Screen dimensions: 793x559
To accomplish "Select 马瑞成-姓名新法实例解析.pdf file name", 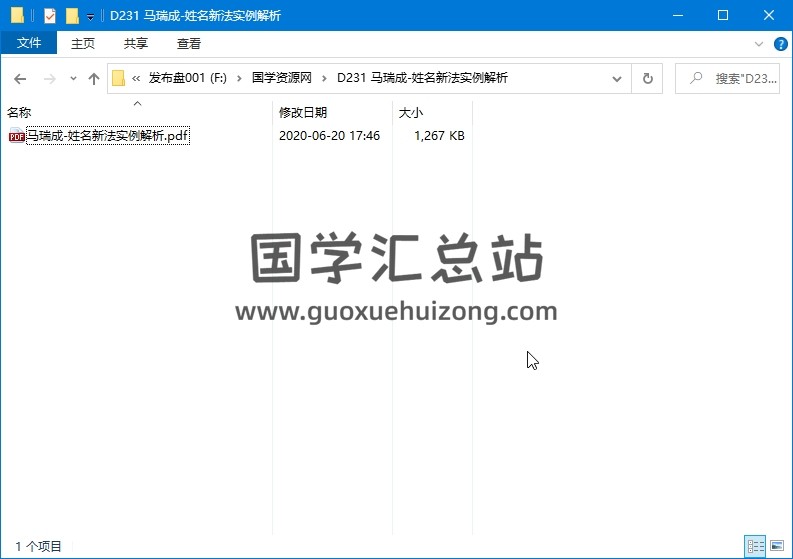I will [108, 136].
